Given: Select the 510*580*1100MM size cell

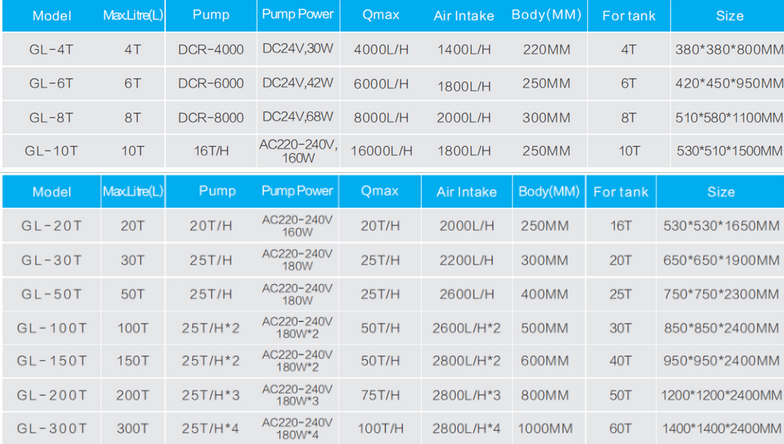Looking at the screenshot, I should coord(729,116).
